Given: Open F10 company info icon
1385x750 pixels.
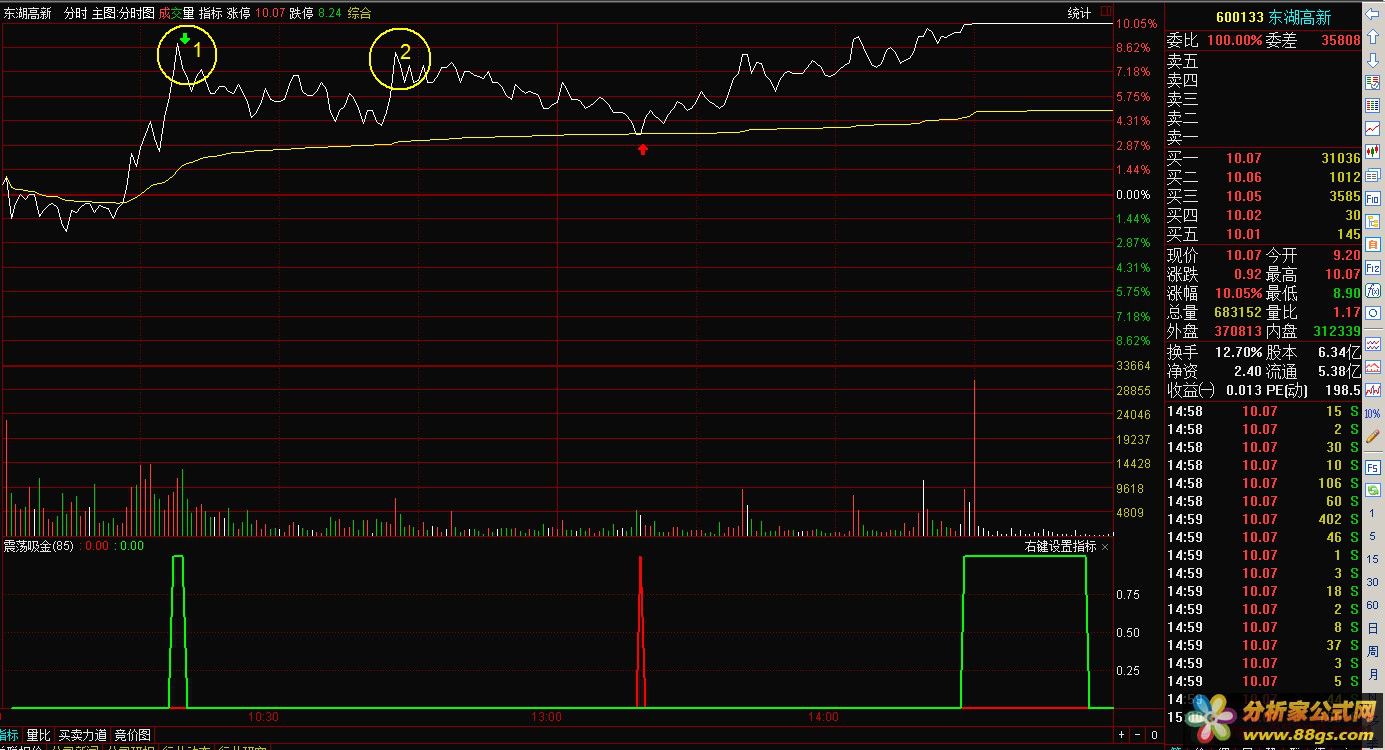Looking at the screenshot, I should click(1373, 198).
